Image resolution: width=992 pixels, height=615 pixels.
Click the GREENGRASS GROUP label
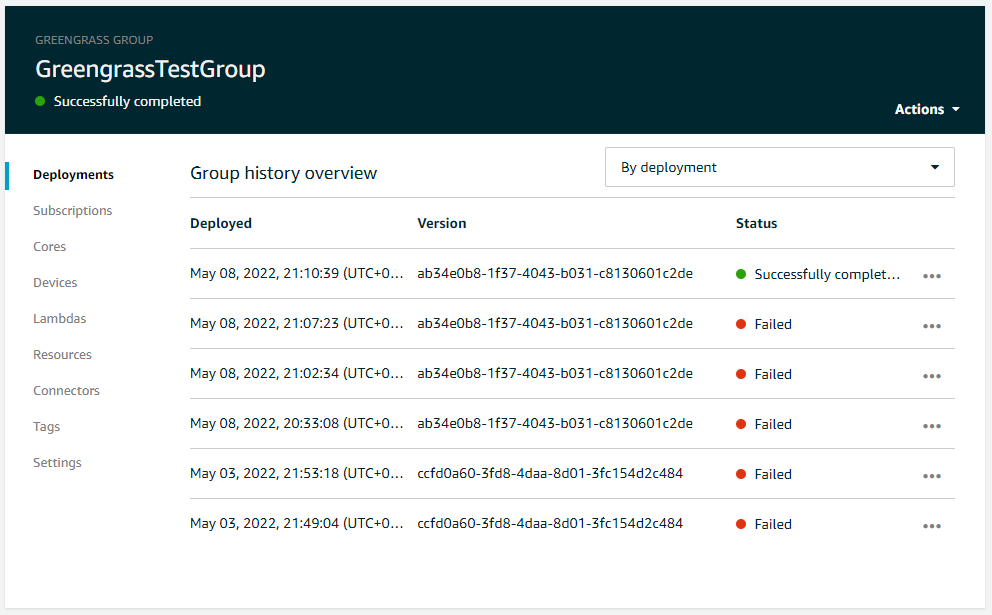click(x=94, y=40)
